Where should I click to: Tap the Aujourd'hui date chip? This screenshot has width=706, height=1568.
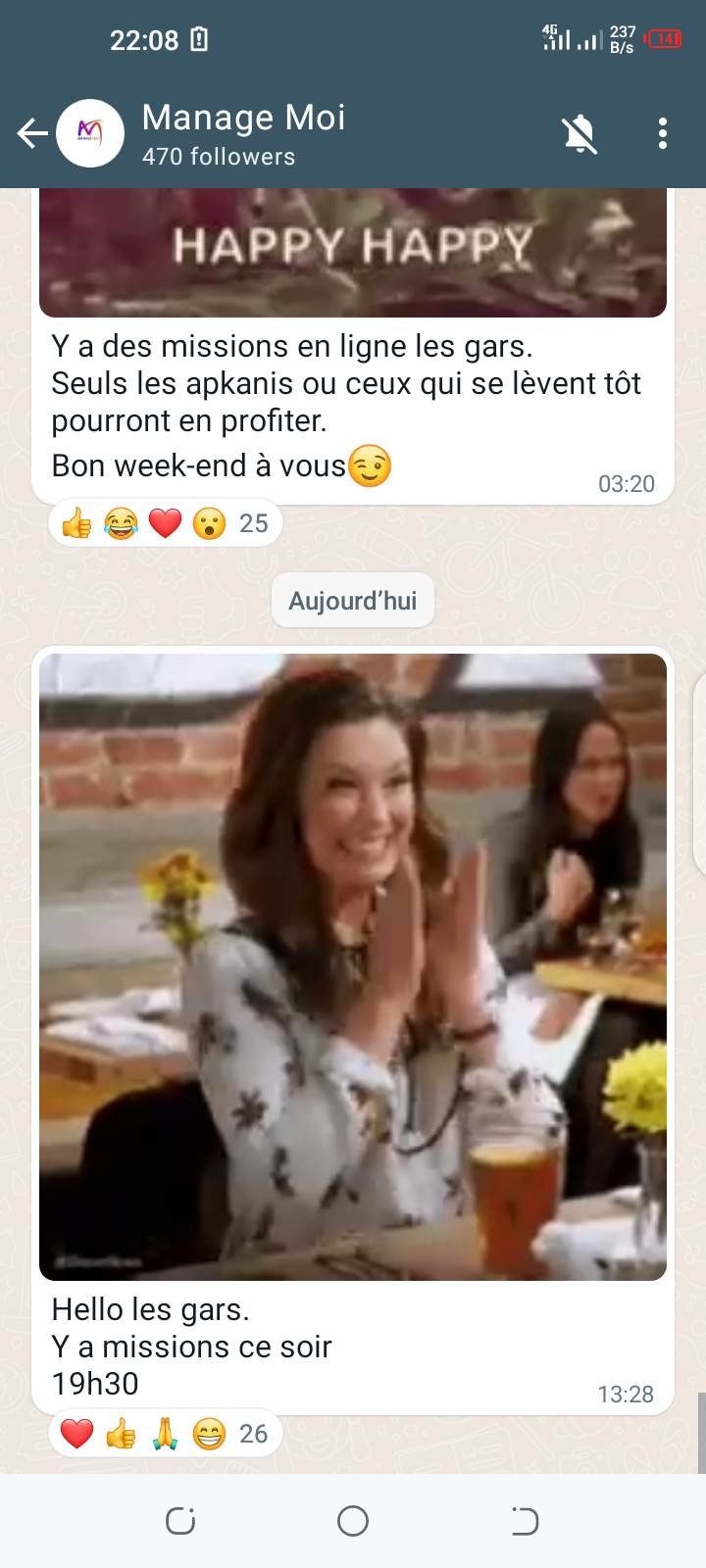pyautogui.click(x=353, y=601)
